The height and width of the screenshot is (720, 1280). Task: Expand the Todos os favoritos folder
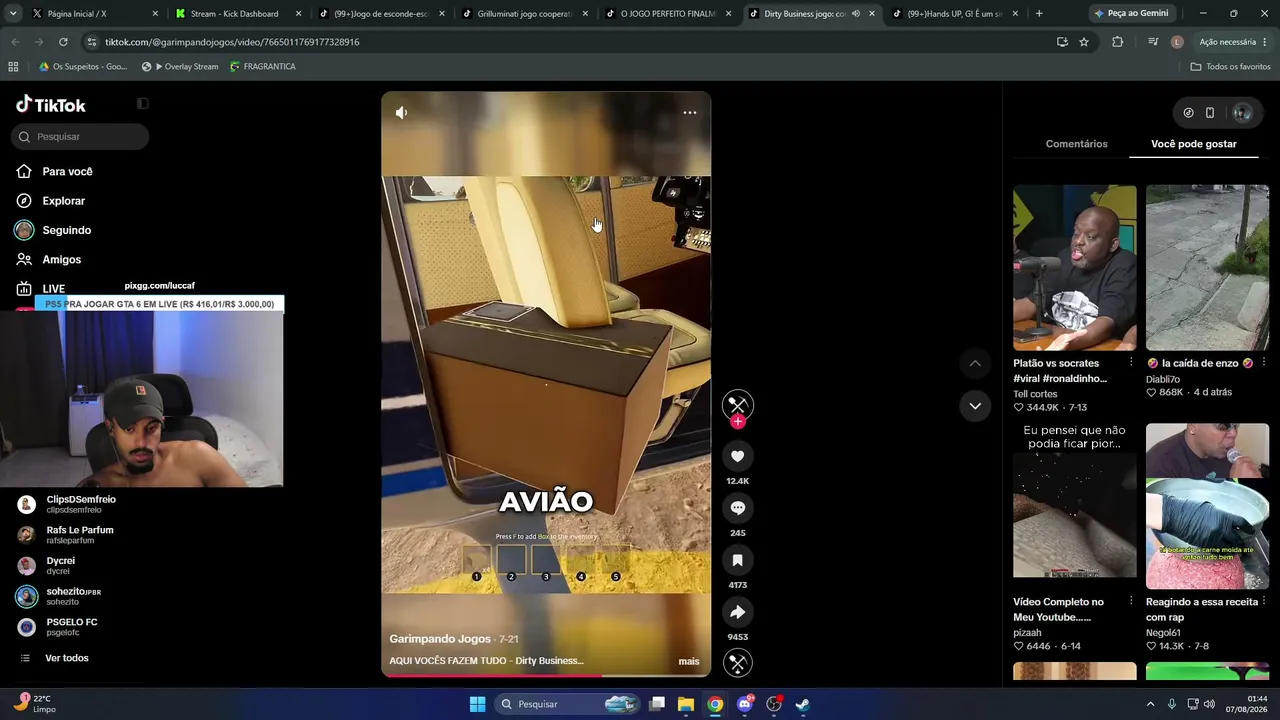[1231, 67]
